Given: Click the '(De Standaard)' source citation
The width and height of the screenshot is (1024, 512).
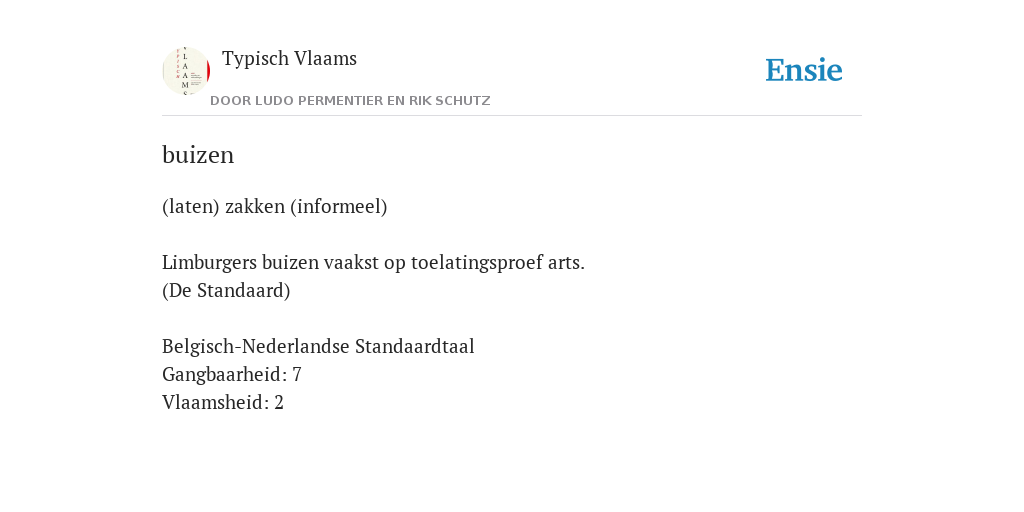Looking at the screenshot, I should click(x=226, y=291).
